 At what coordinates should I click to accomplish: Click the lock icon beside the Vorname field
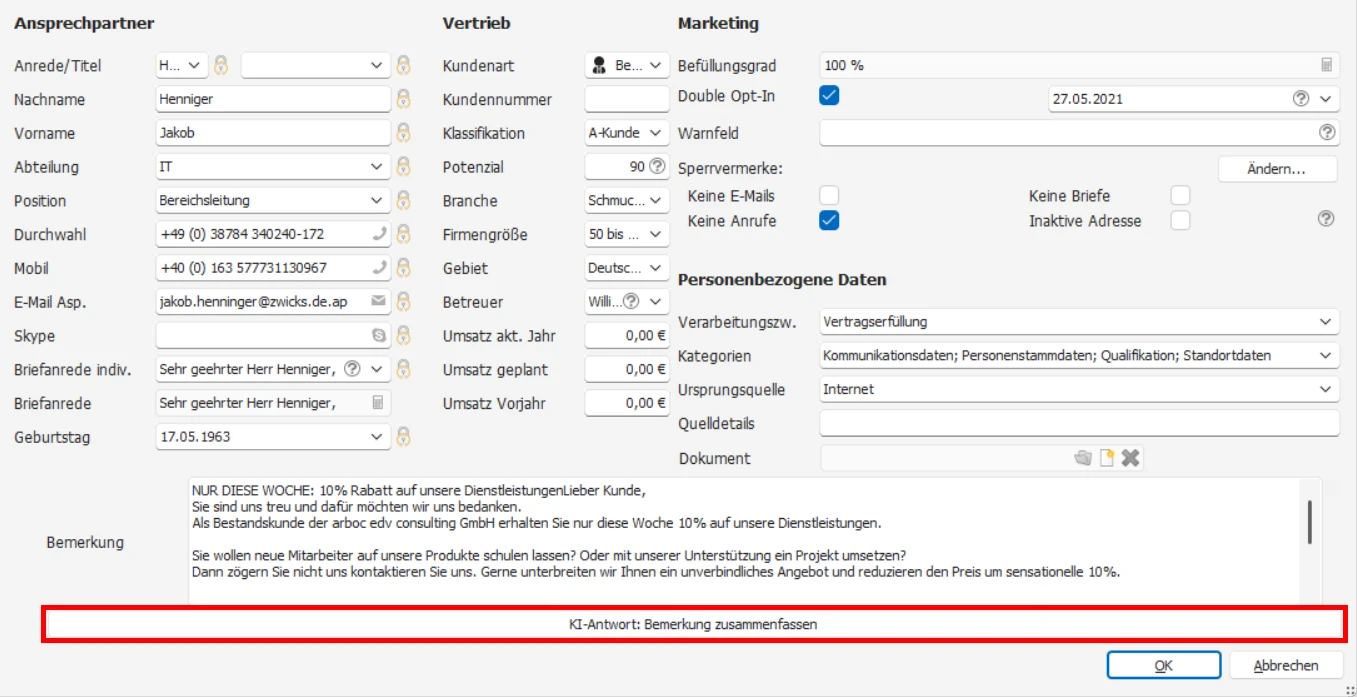click(x=403, y=133)
